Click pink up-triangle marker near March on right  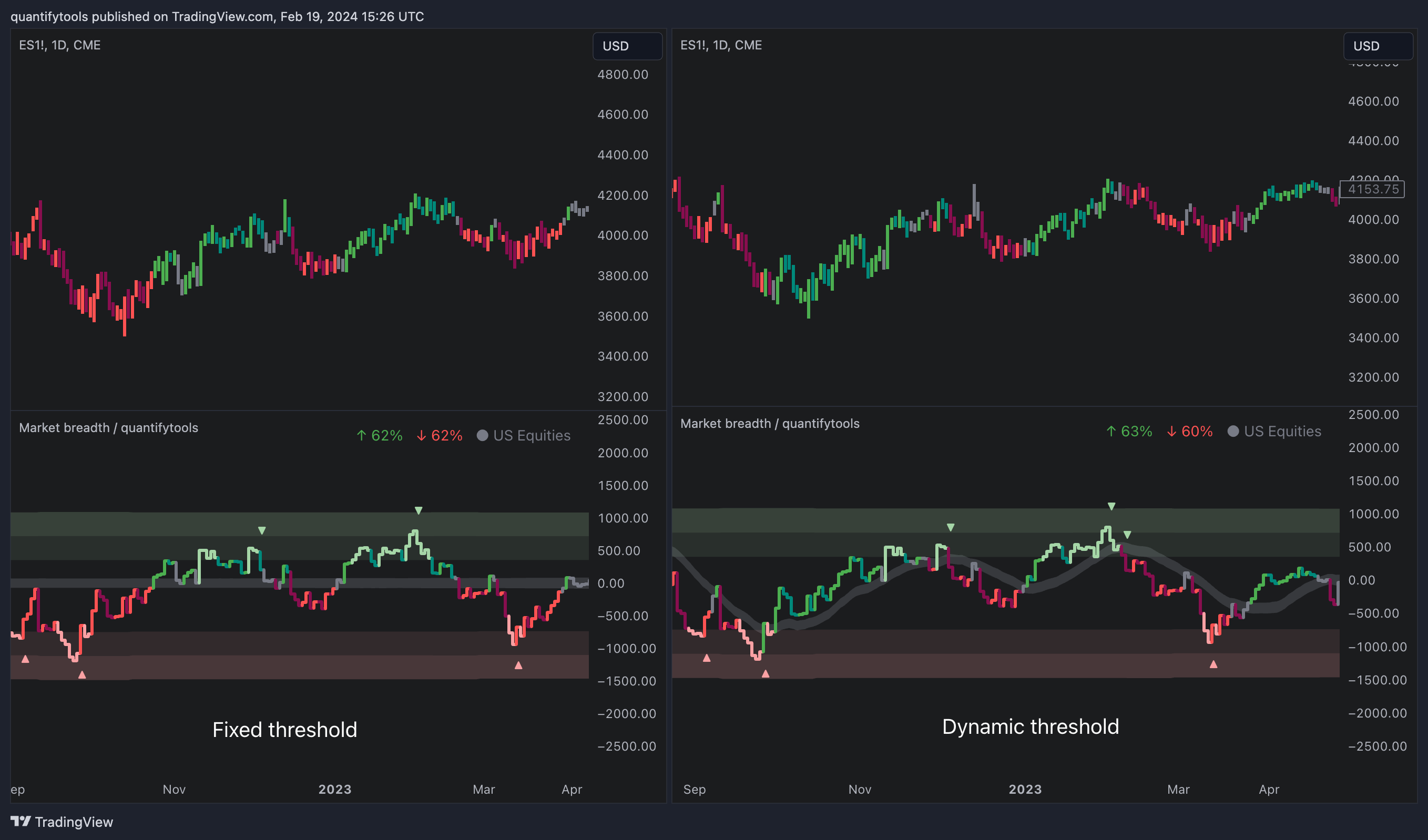click(1213, 664)
